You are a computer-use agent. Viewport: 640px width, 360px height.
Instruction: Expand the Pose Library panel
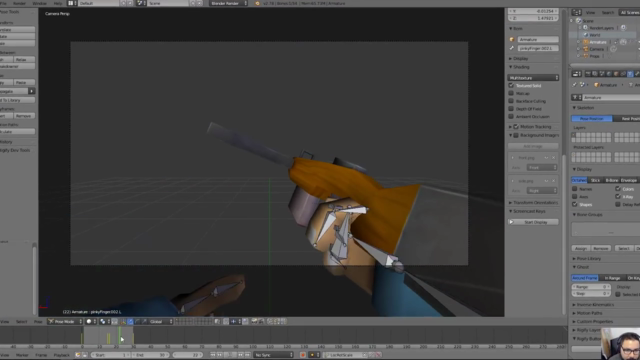(589, 259)
